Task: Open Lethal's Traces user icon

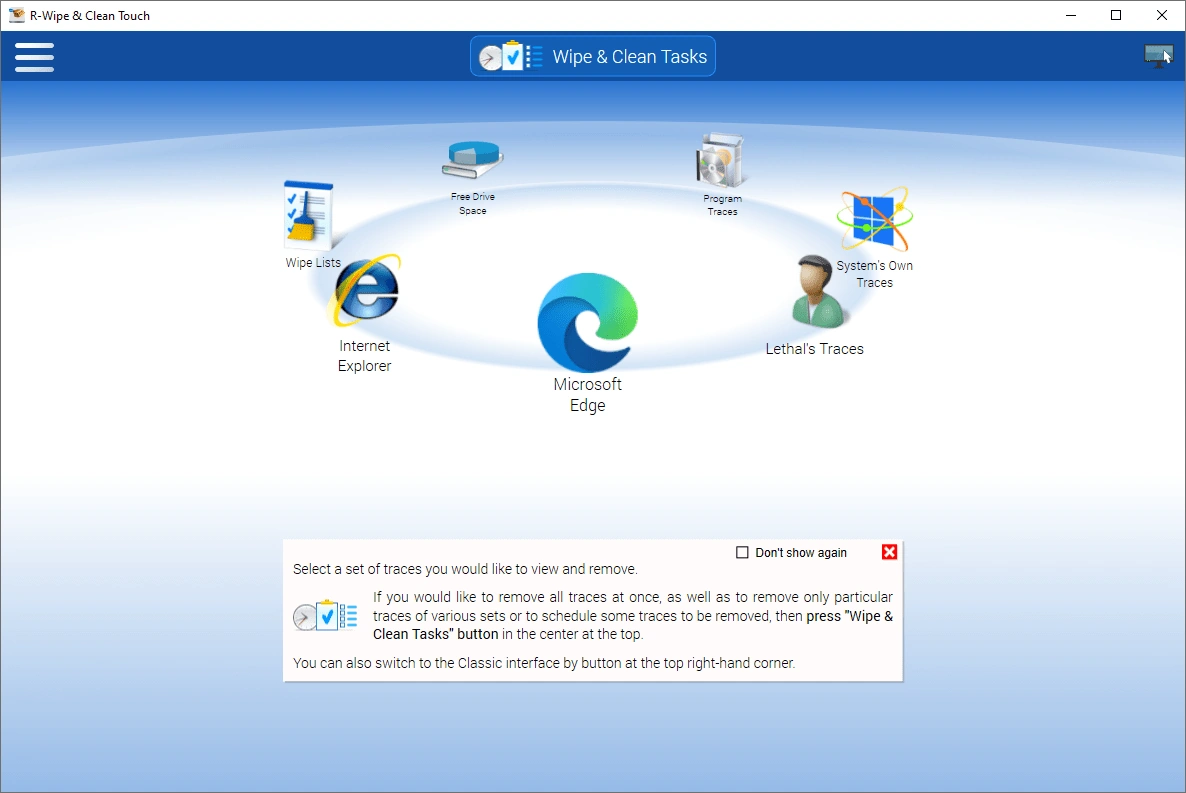Action: click(818, 291)
